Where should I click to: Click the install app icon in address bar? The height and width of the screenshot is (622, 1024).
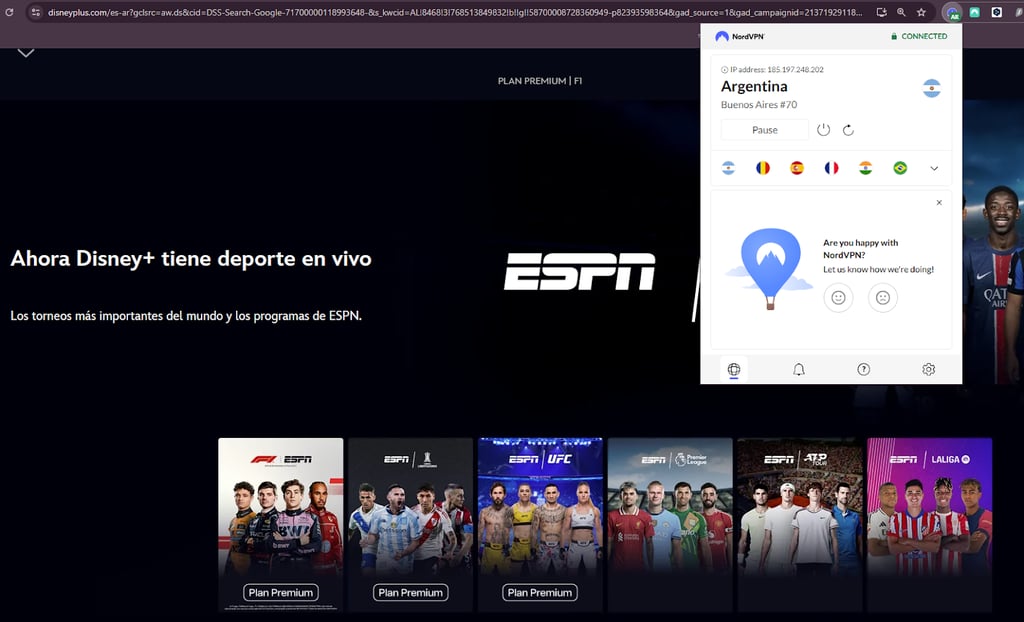pos(881,12)
